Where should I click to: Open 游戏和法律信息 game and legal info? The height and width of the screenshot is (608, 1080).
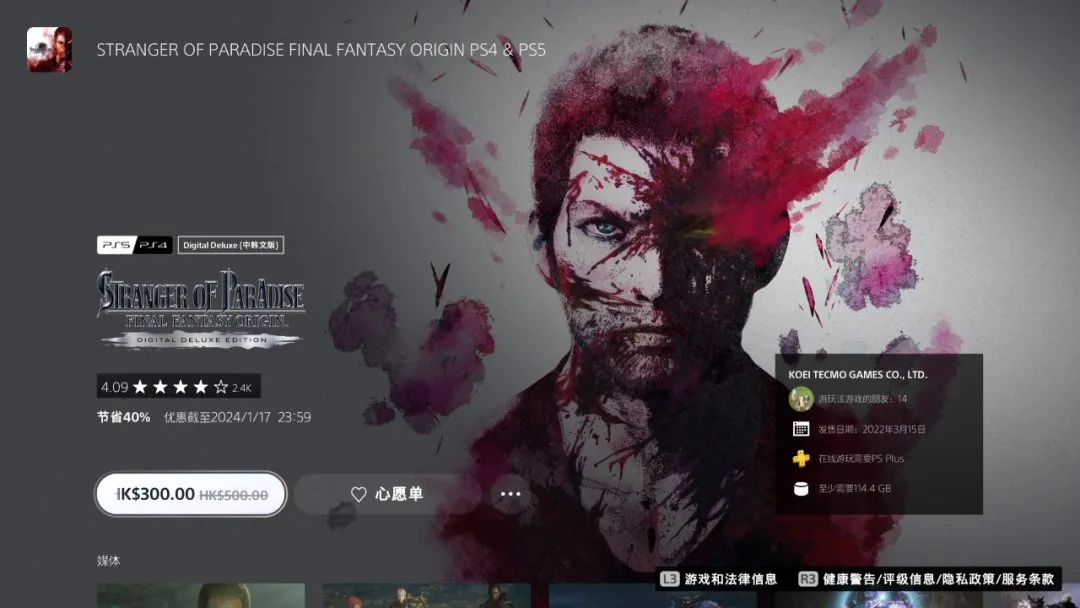click(x=731, y=579)
